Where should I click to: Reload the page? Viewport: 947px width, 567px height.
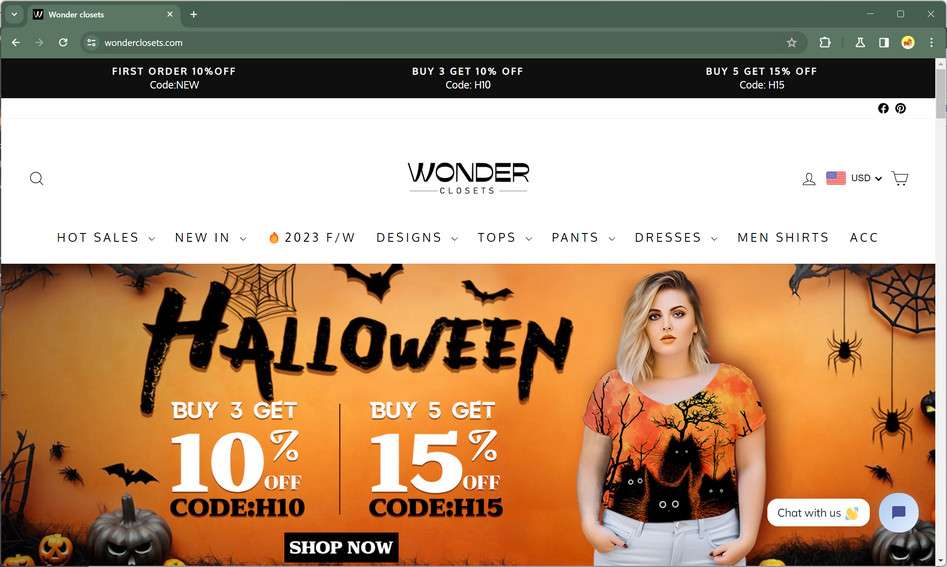click(63, 42)
